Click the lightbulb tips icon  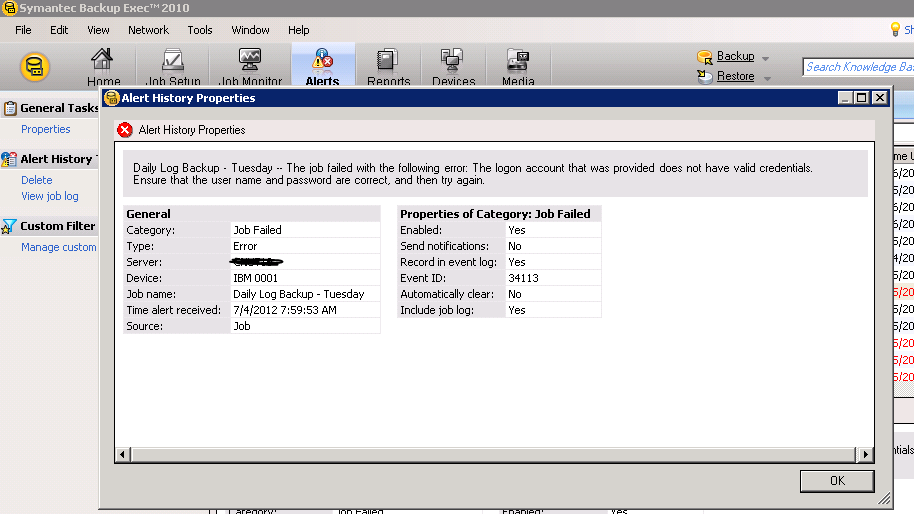pyautogui.click(x=895, y=29)
